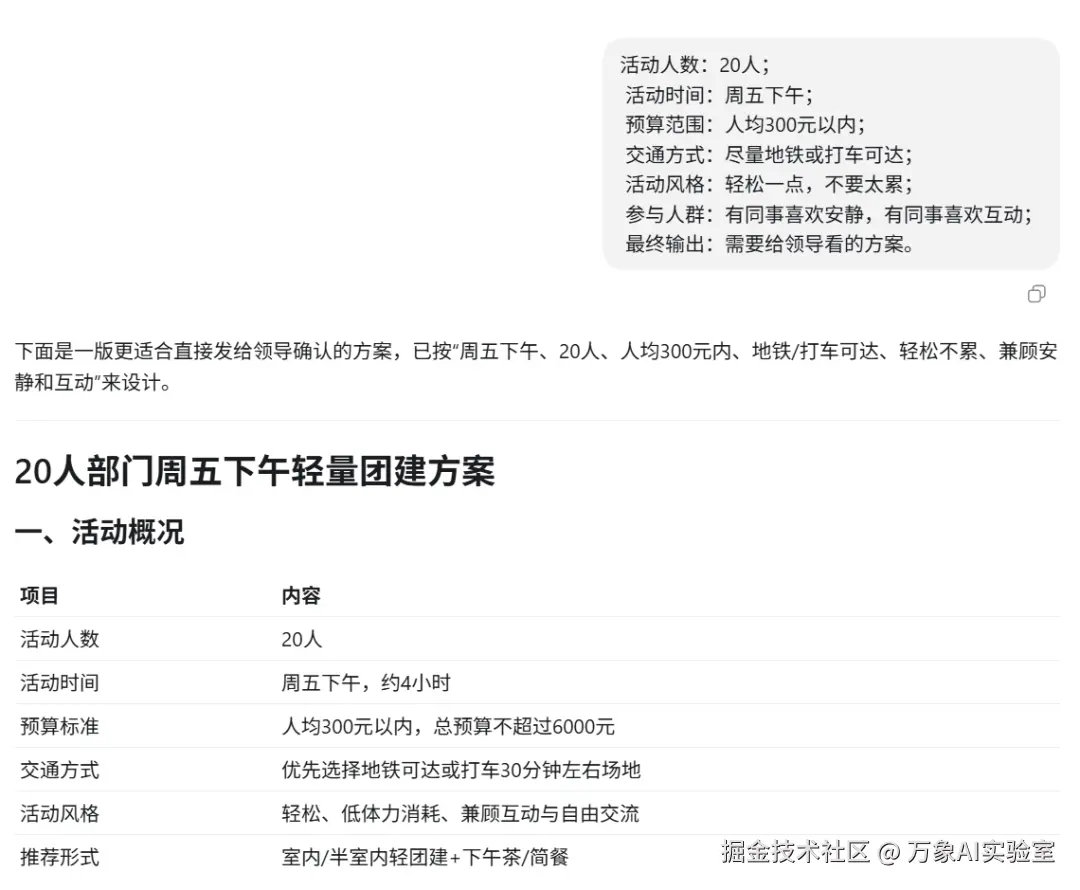The image size is (1080, 890).
Task: Click the copy message icon under the user bubble
Action: (1036, 294)
